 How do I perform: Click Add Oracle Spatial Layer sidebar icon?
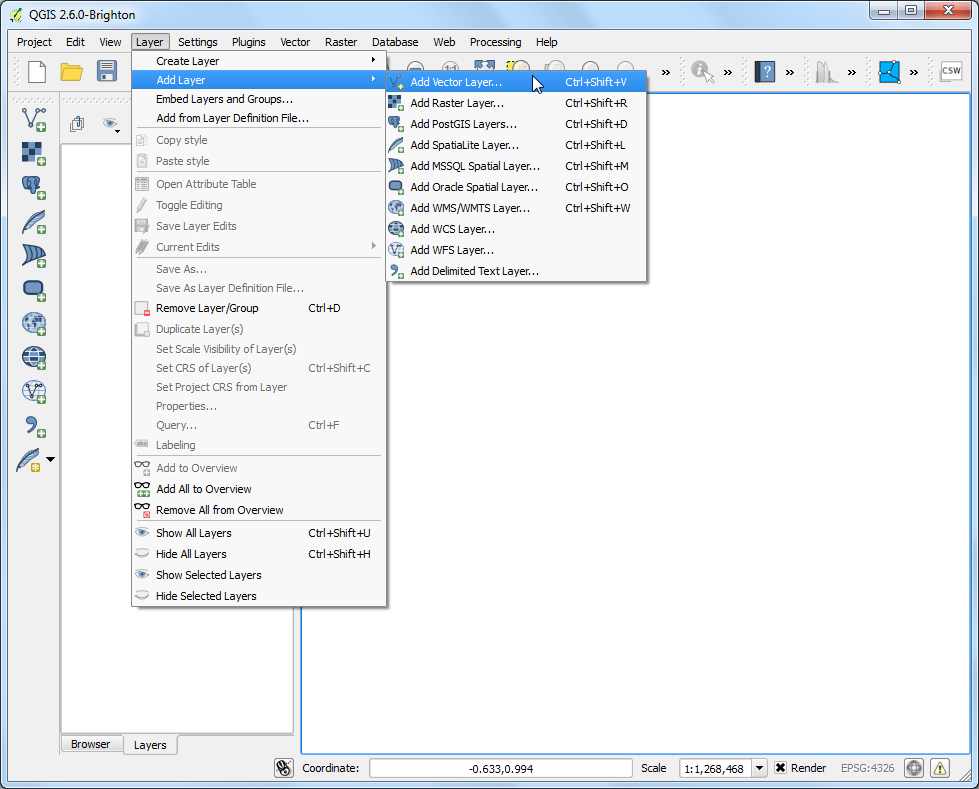[x=34, y=290]
